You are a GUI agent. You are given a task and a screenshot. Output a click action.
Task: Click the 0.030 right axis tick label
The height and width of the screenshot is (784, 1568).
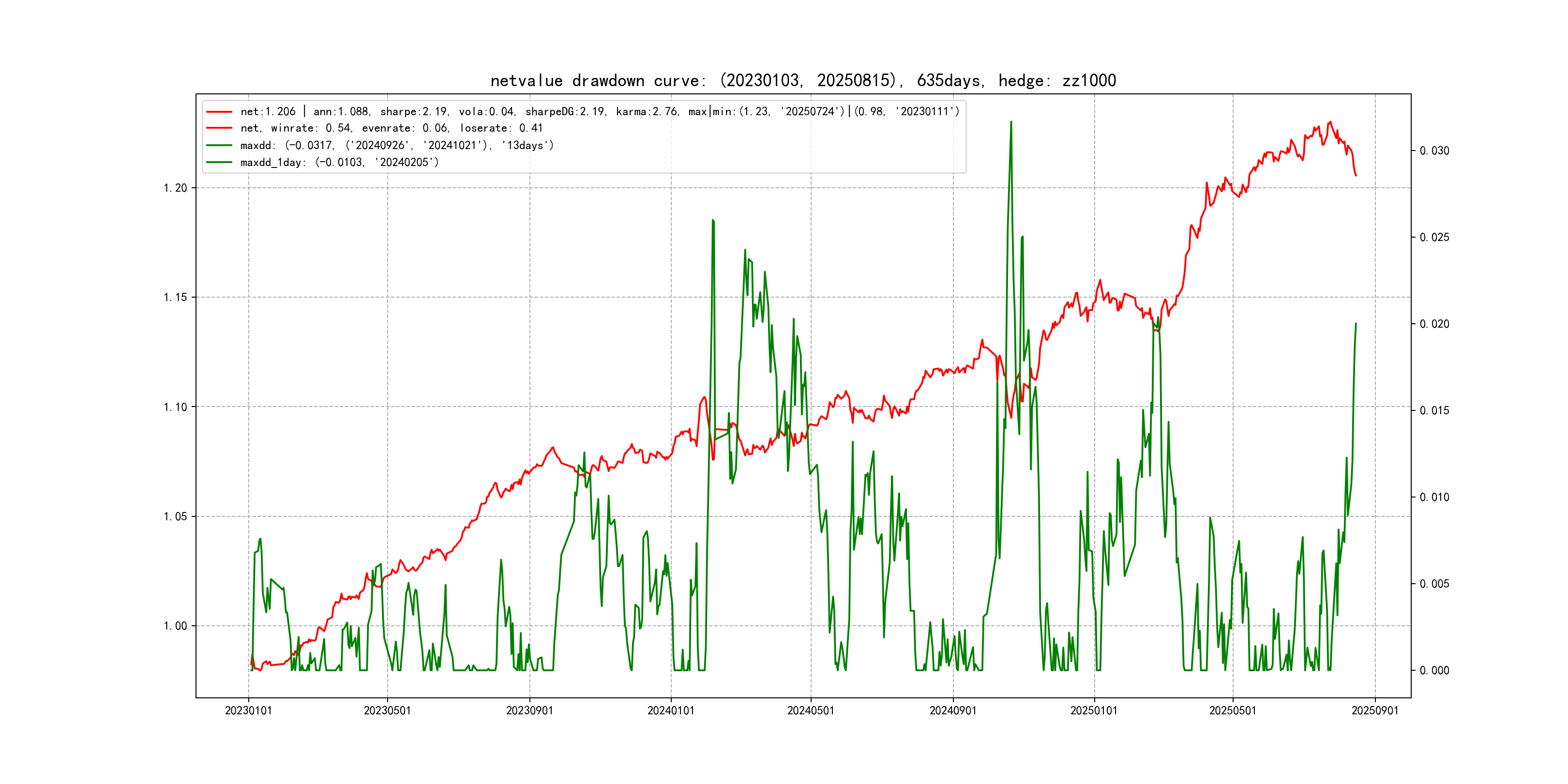[1434, 151]
